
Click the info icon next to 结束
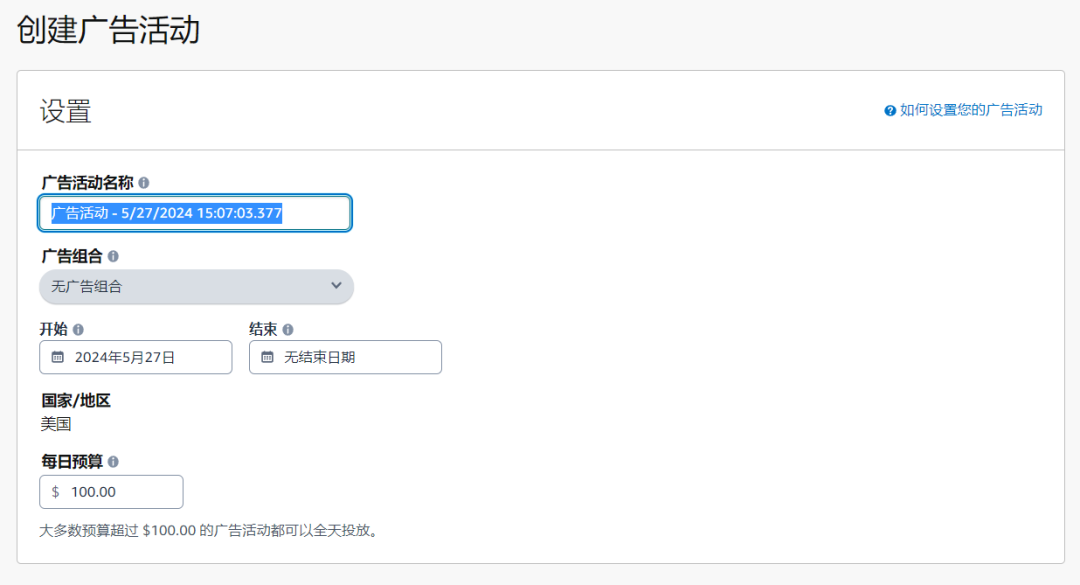(x=288, y=328)
